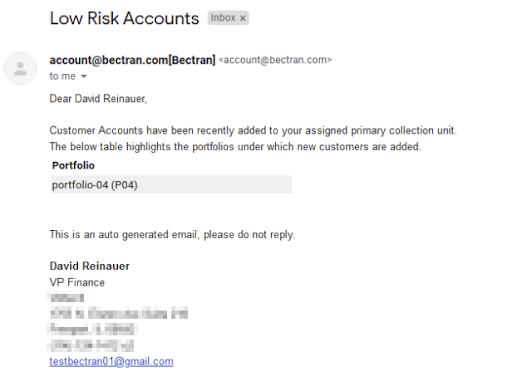Click the bold David Reinauer signature name
The image size is (512, 386).
[x=89, y=266]
